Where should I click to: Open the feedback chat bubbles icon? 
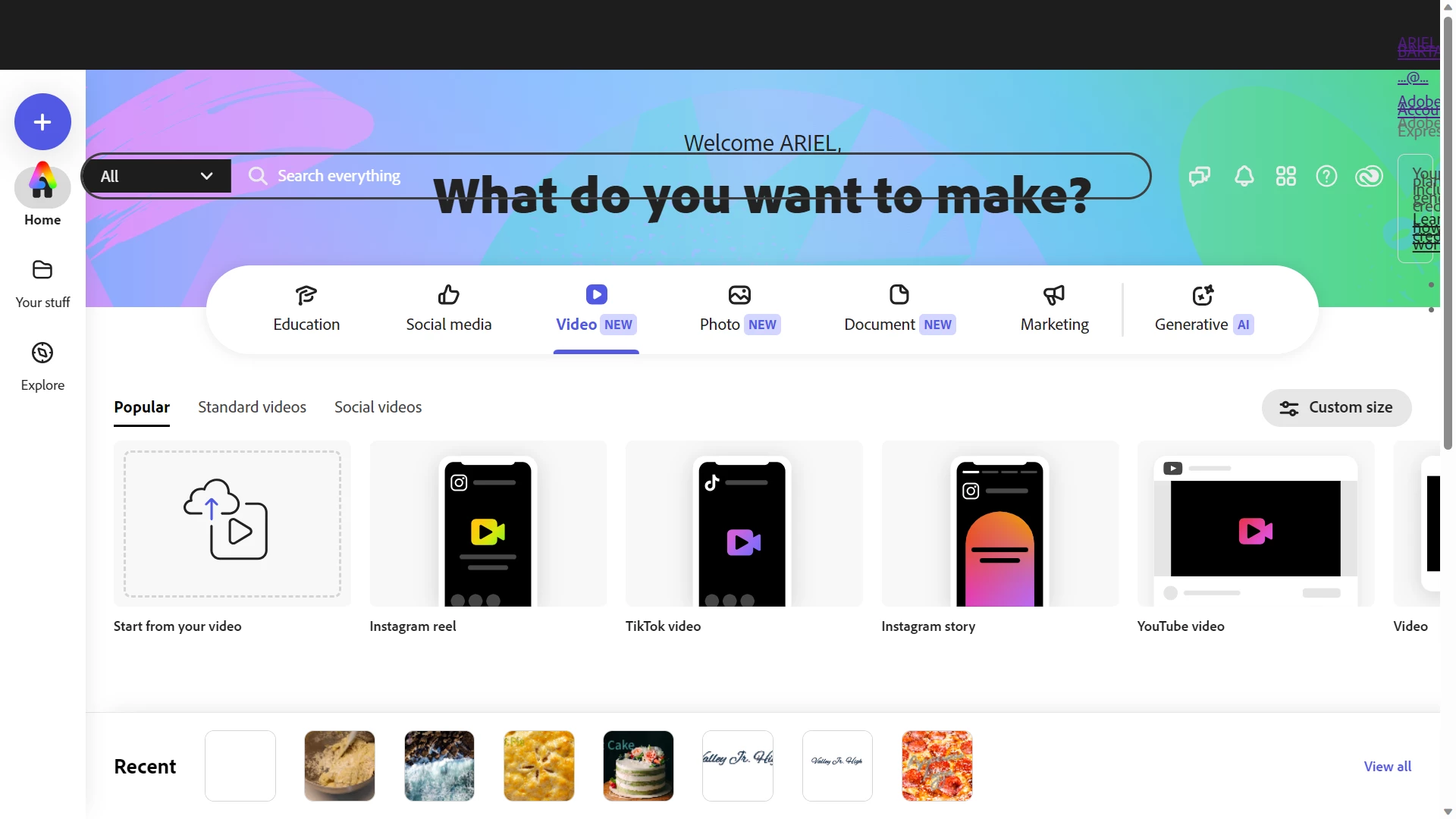coord(1200,177)
